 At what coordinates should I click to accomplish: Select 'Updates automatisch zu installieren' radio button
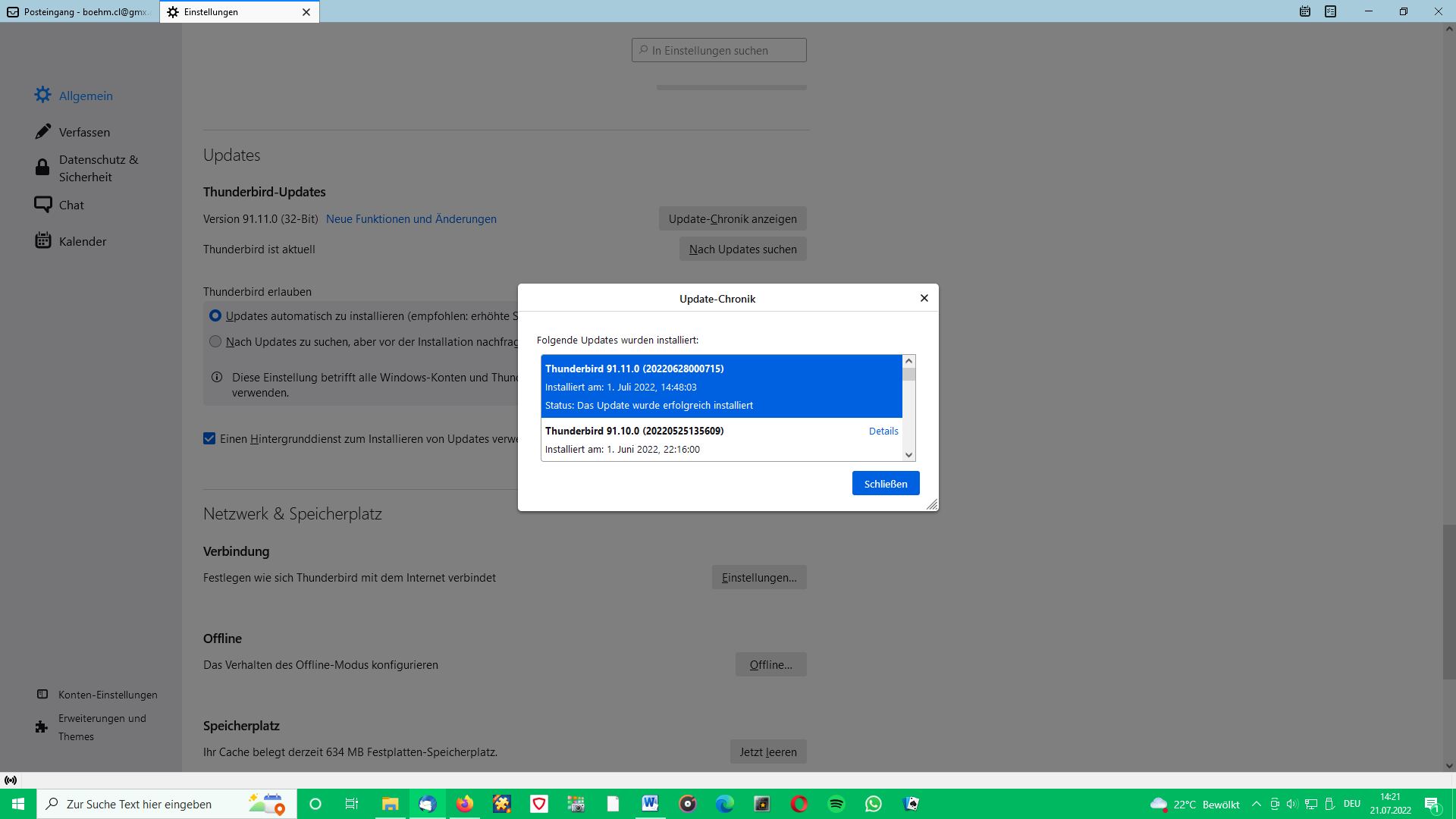tap(215, 315)
